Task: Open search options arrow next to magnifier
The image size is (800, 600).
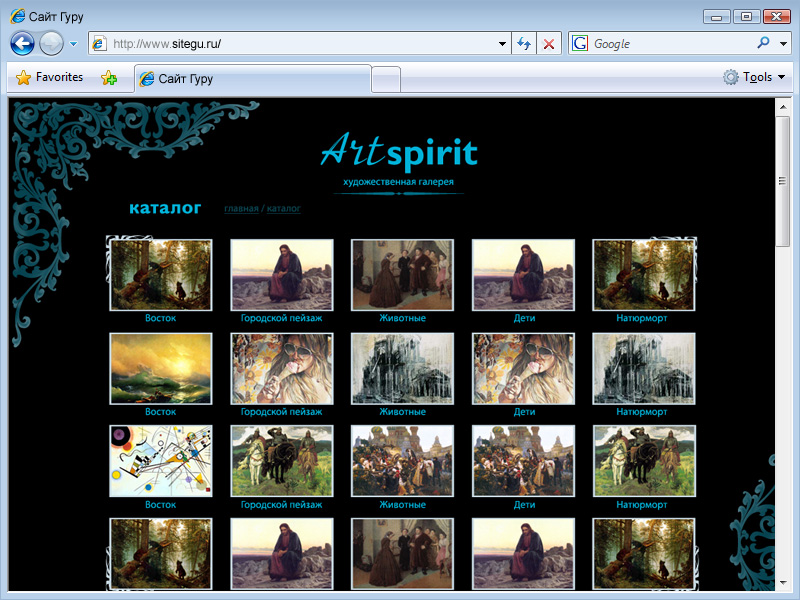Action: (783, 44)
